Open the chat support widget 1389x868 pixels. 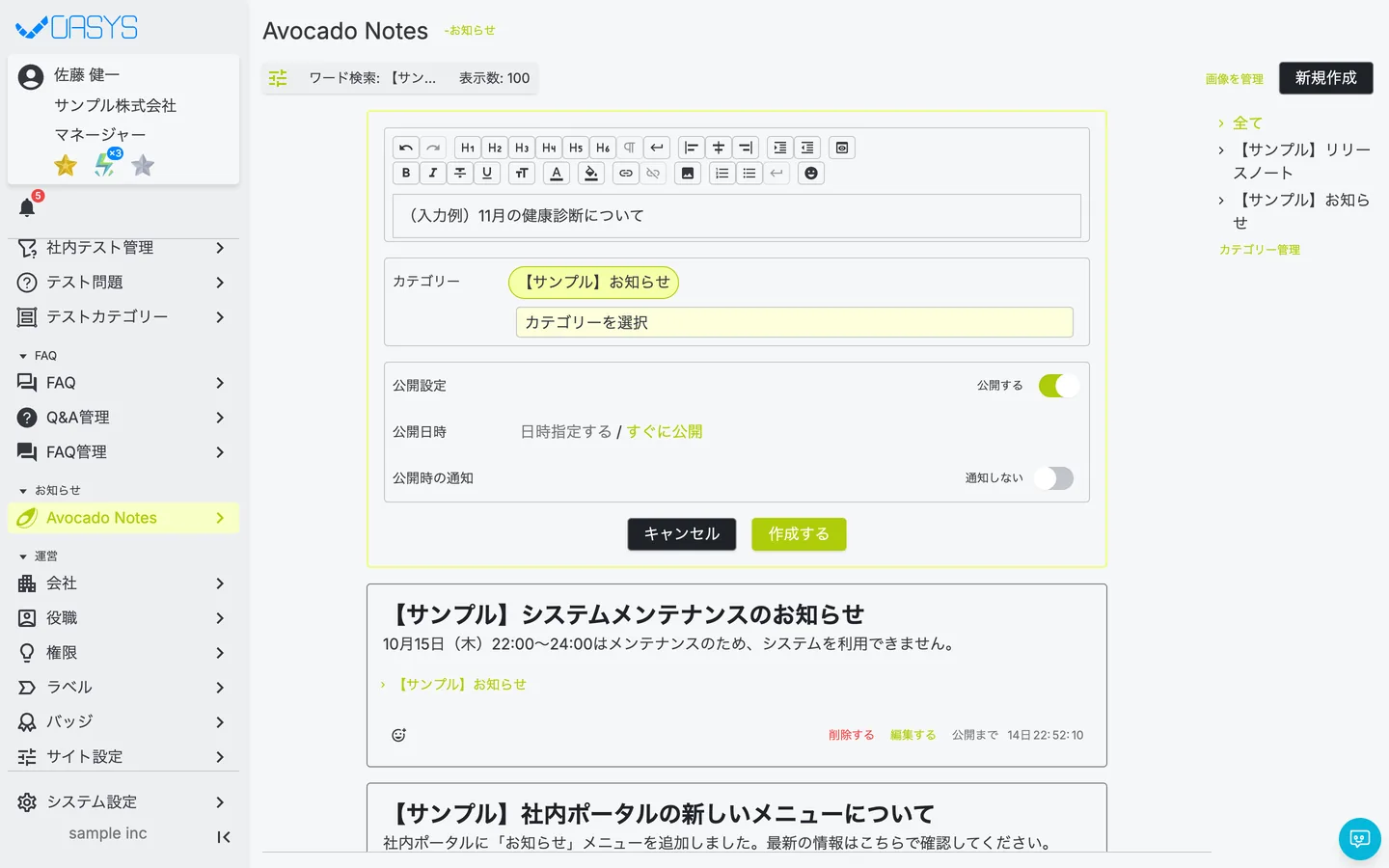[x=1360, y=839]
